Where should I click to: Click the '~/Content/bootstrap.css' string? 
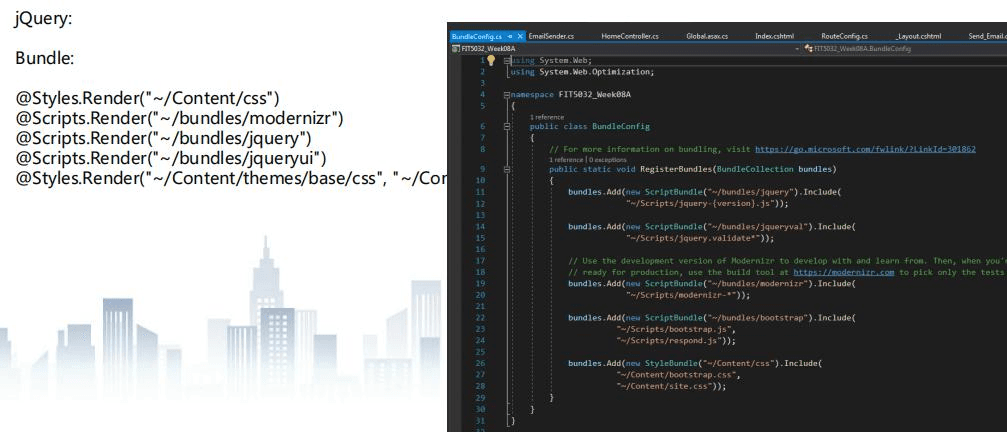coord(676,375)
